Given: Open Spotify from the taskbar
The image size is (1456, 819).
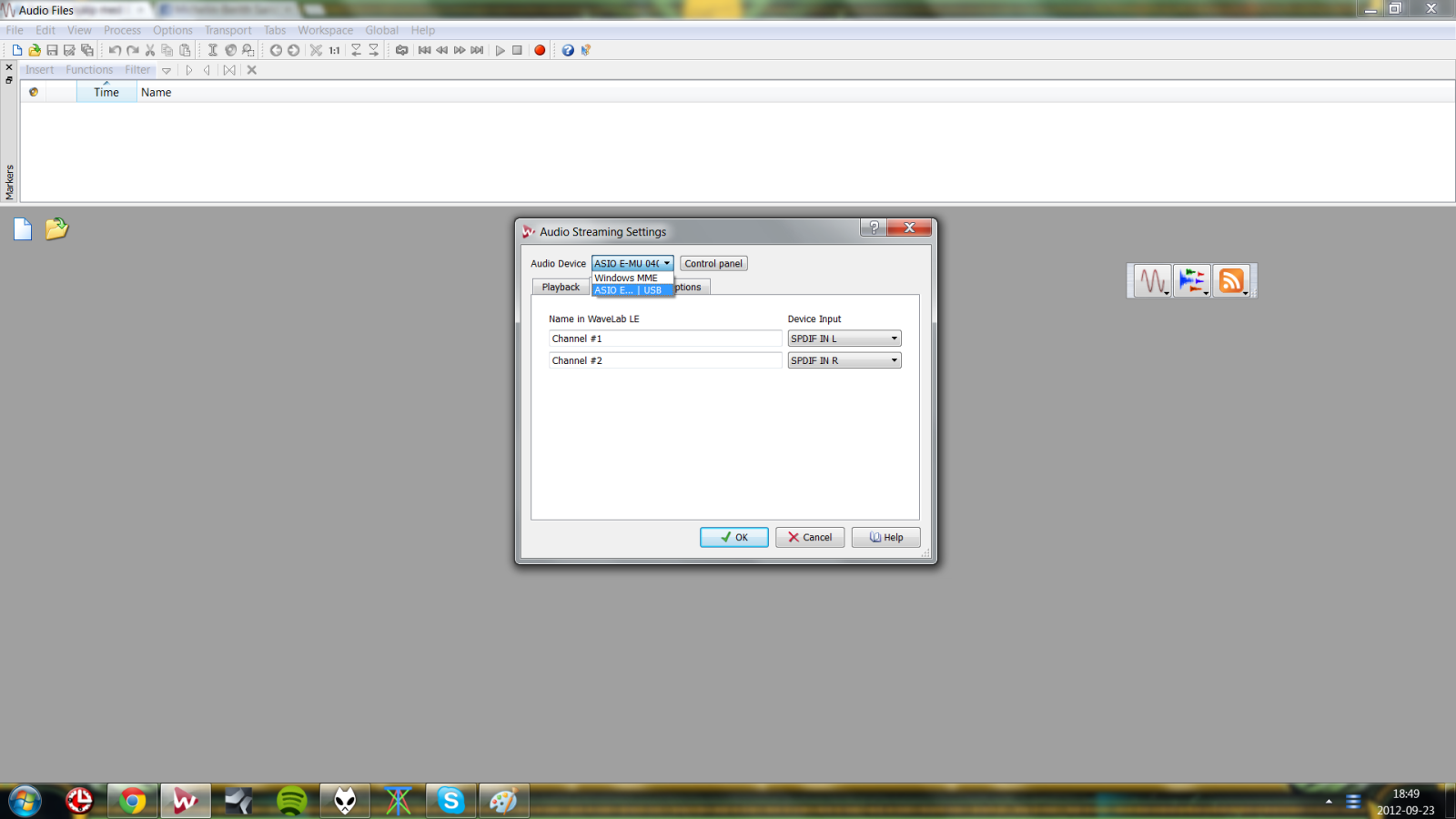Looking at the screenshot, I should (x=292, y=801).
